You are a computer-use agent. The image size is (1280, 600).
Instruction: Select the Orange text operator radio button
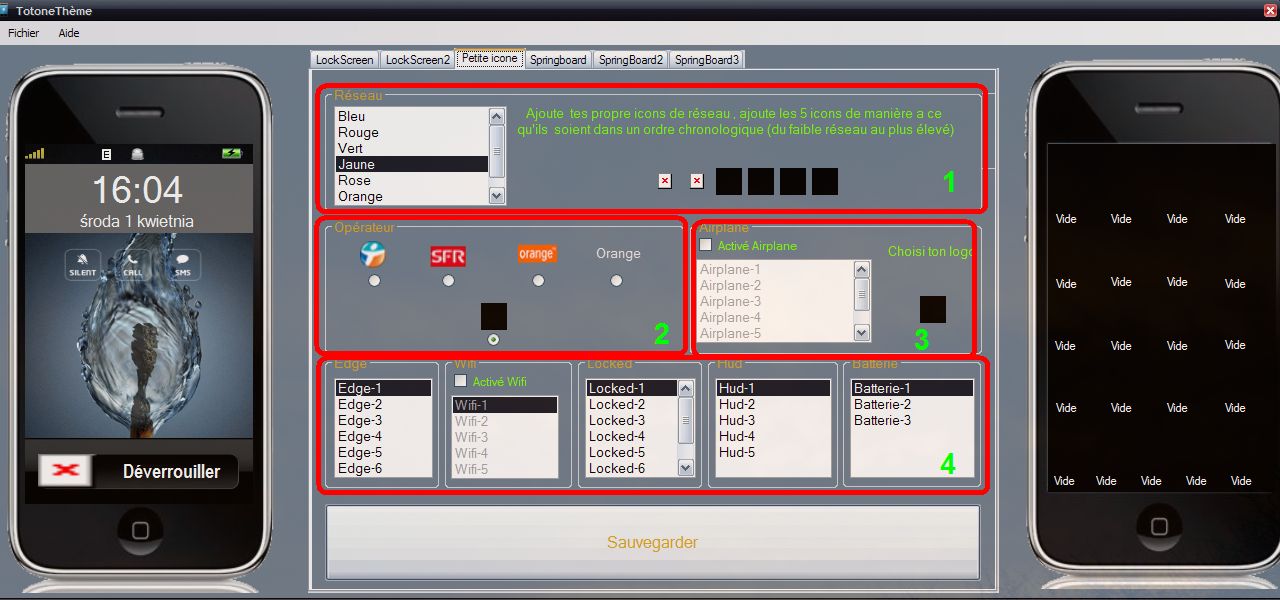617,281
